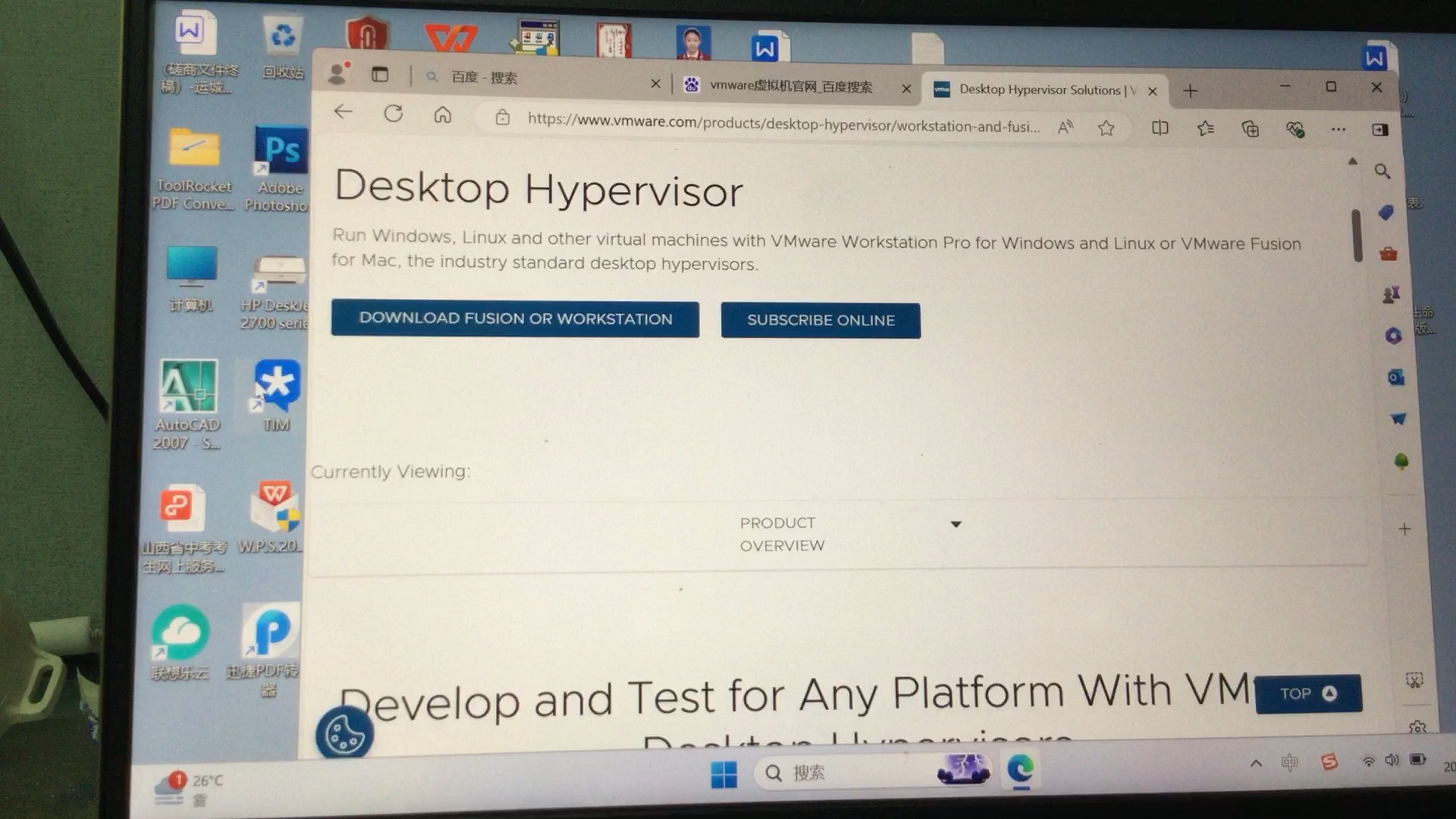
Task: Click scrollbar up arrow
Action: click(1352, 162)
